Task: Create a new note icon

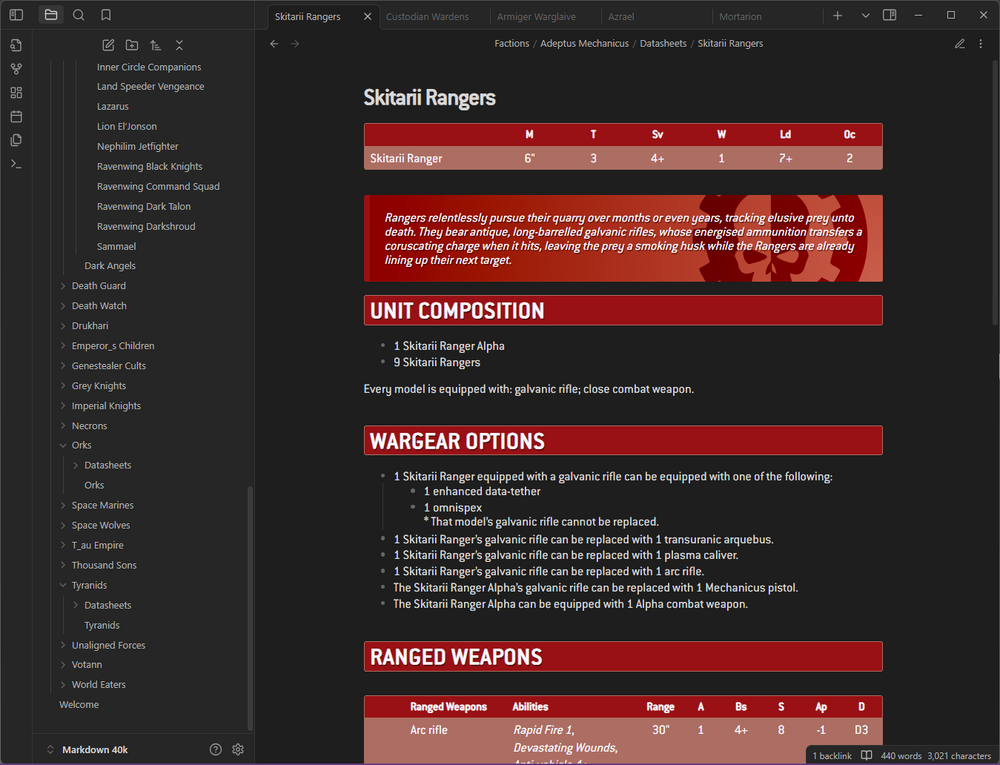Action: [x=108, y=45]
